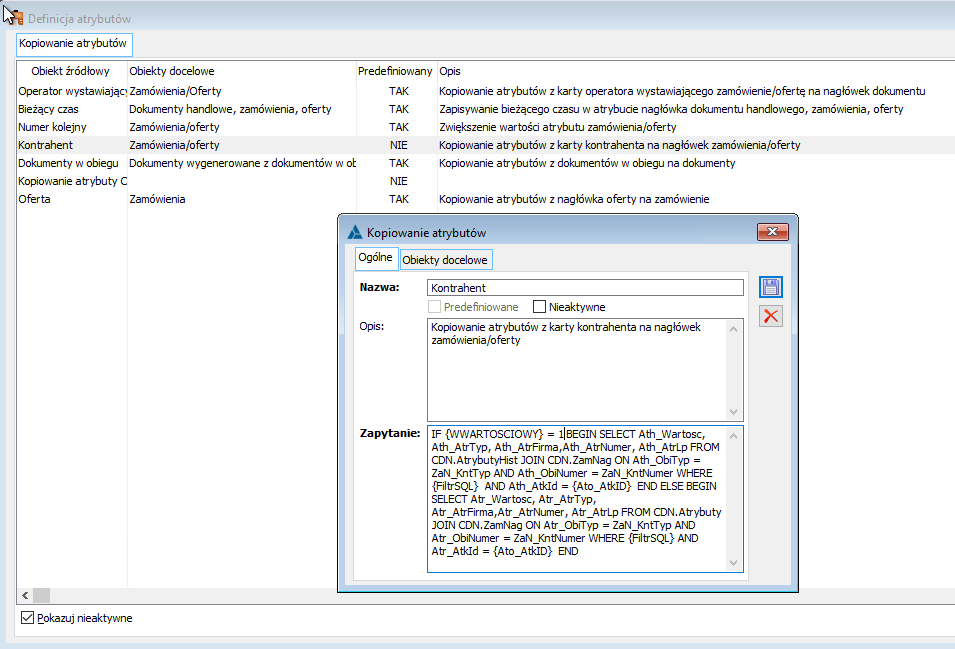Image resolution: width=955 pixels, height=649 pixels.
Task: Click the Predefiniowany column header
Action: coord(395,71)
